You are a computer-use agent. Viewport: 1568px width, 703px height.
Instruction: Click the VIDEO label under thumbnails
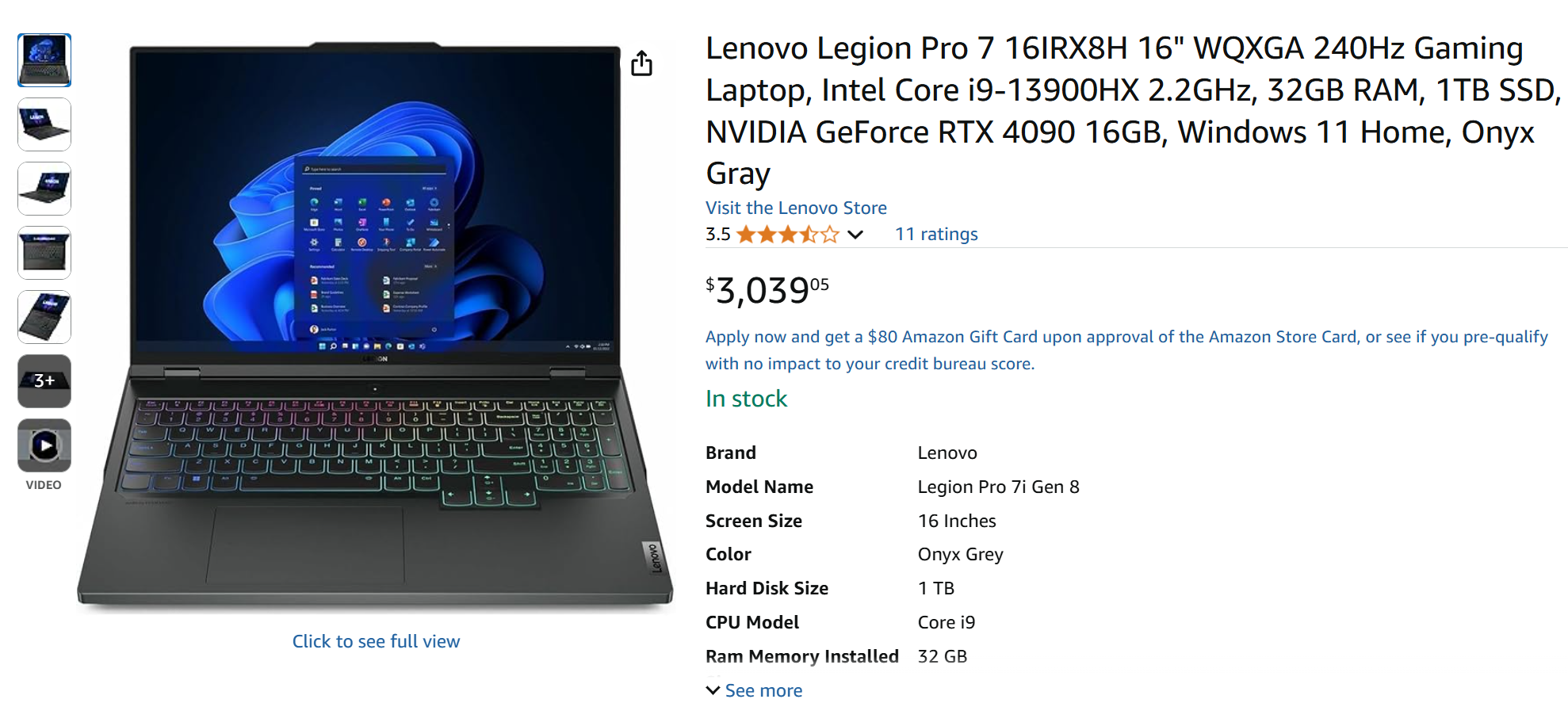coord(44,485)
